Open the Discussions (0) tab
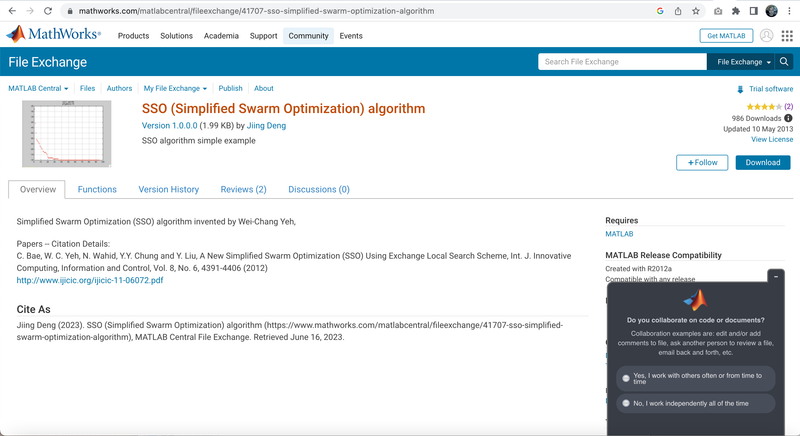 point(319,189)
